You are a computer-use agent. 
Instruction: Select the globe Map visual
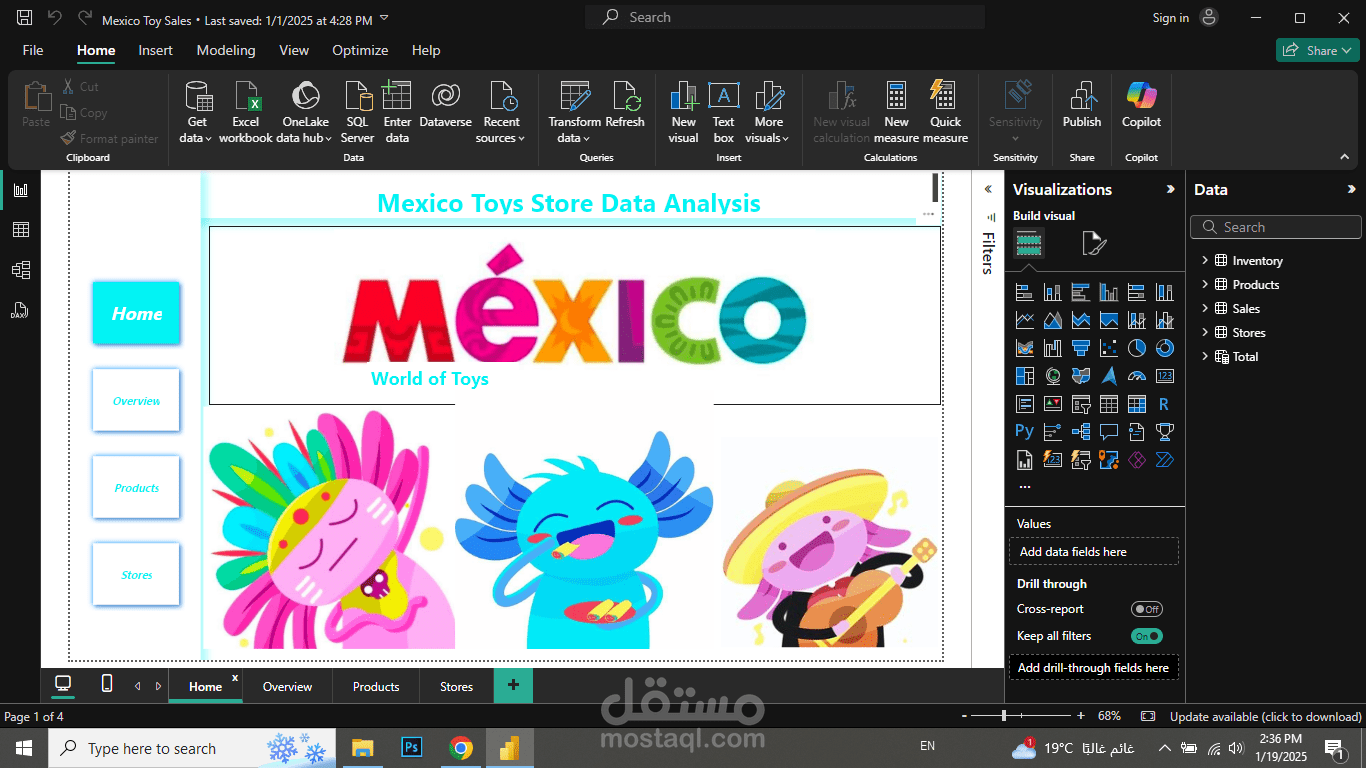(1052, 376)
